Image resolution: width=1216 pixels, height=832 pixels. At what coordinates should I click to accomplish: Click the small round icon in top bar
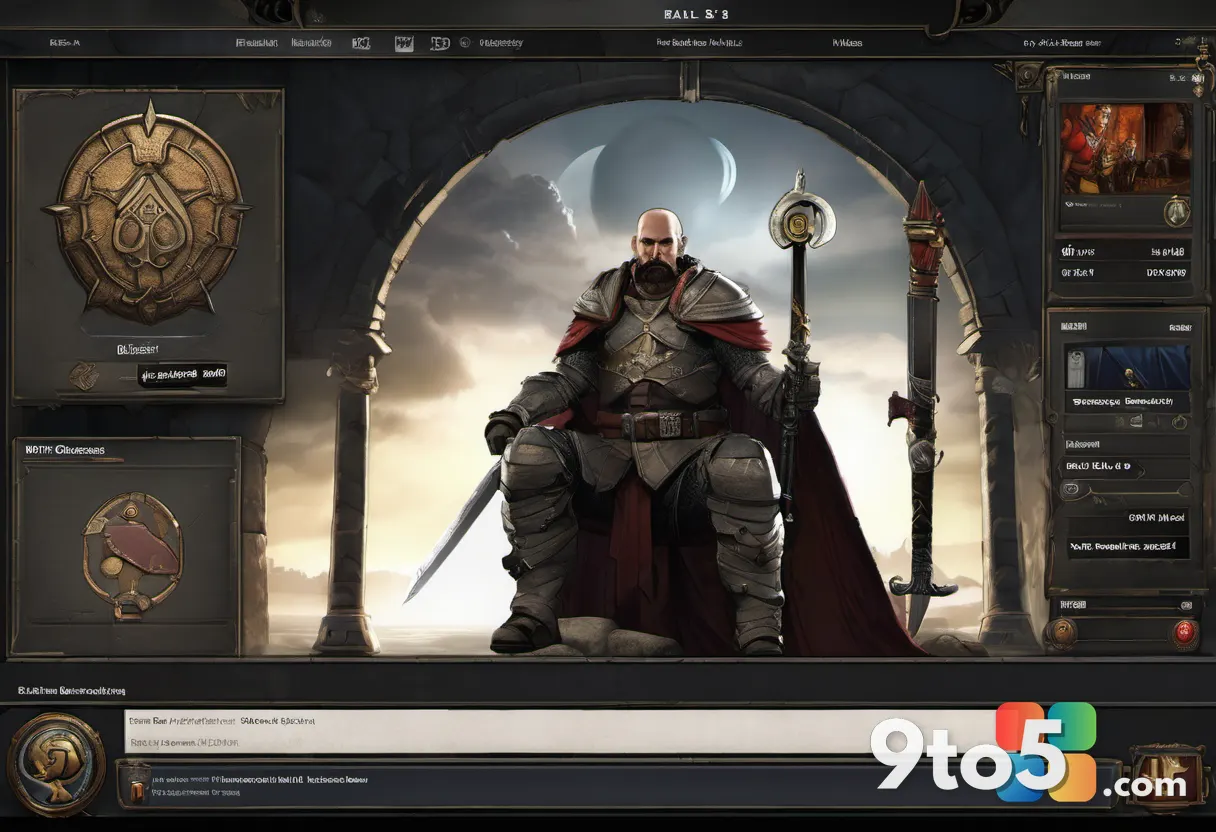click(467, 43)
